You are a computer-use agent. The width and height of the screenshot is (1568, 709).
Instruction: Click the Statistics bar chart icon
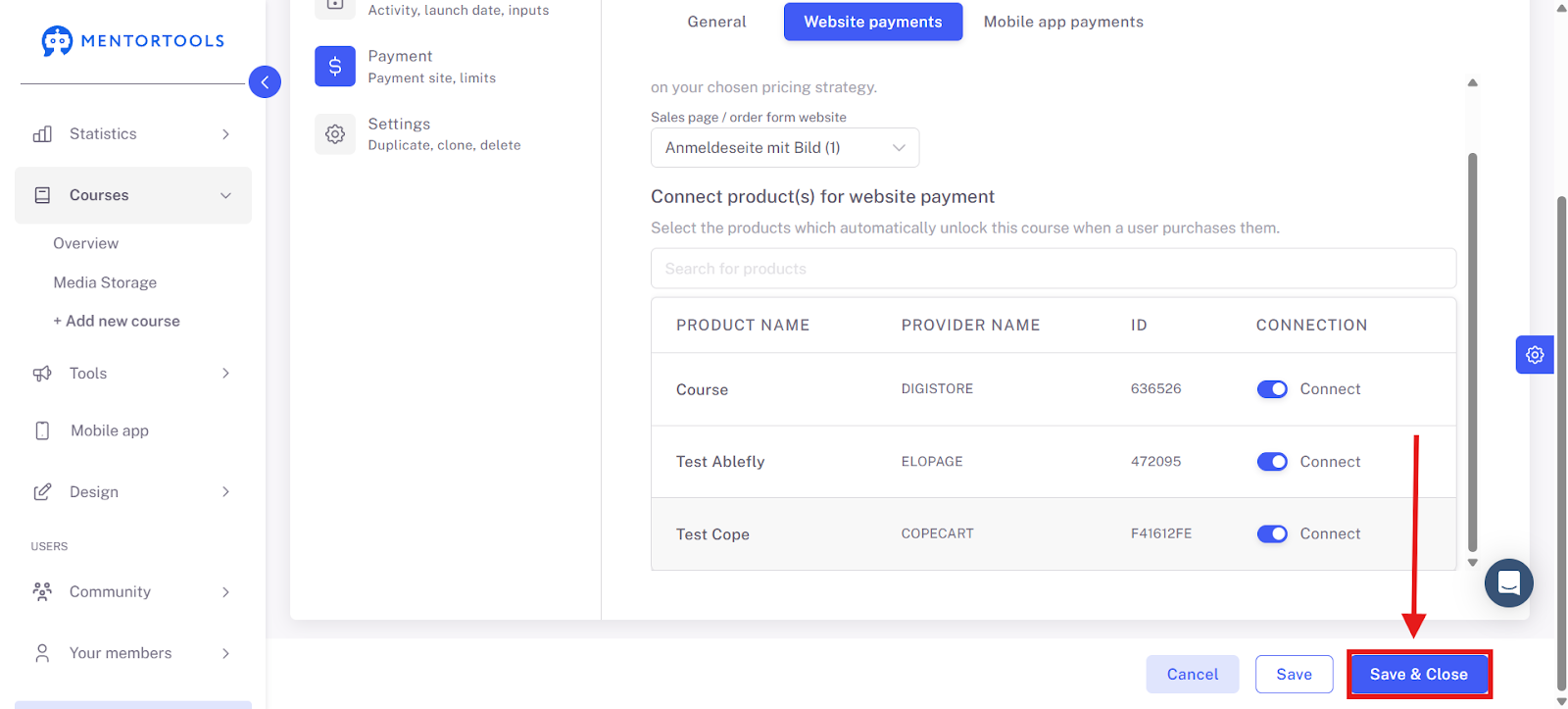(42, 134)
